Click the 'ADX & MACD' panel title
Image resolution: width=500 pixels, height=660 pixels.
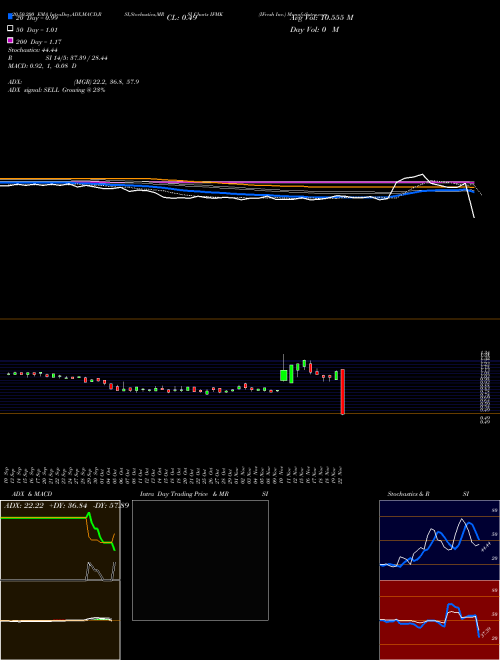[32, 494]
